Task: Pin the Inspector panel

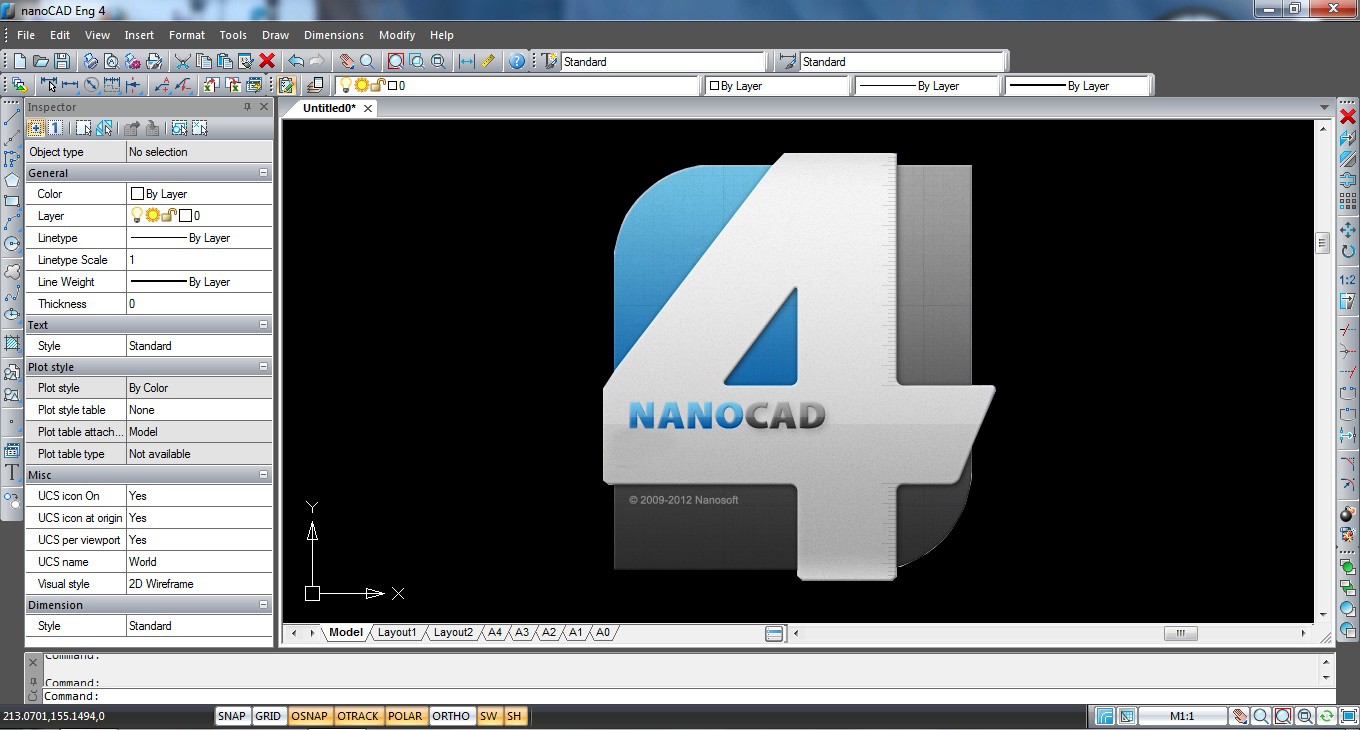Action: [248, 107]
